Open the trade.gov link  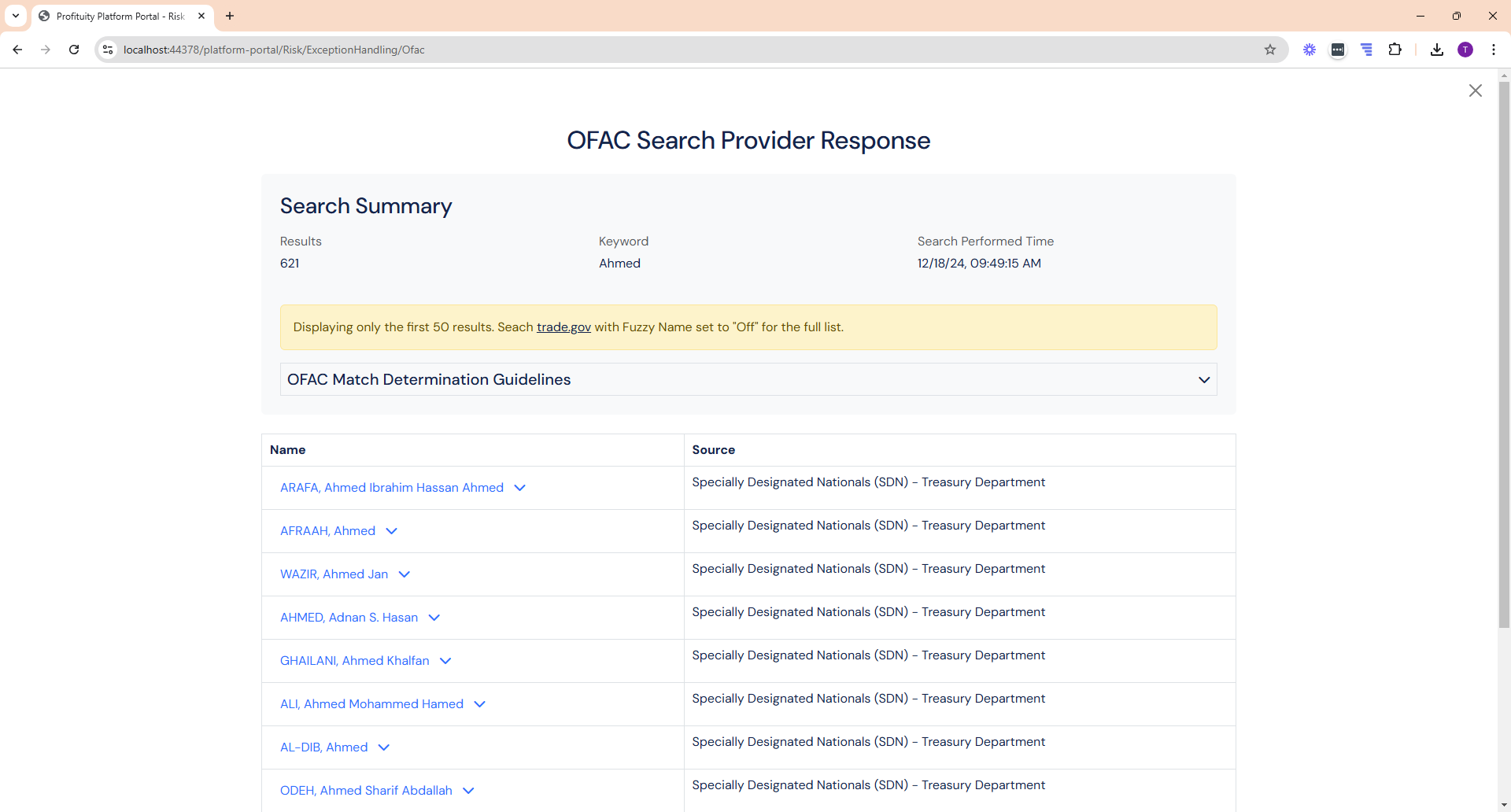[x=563, y=327]
